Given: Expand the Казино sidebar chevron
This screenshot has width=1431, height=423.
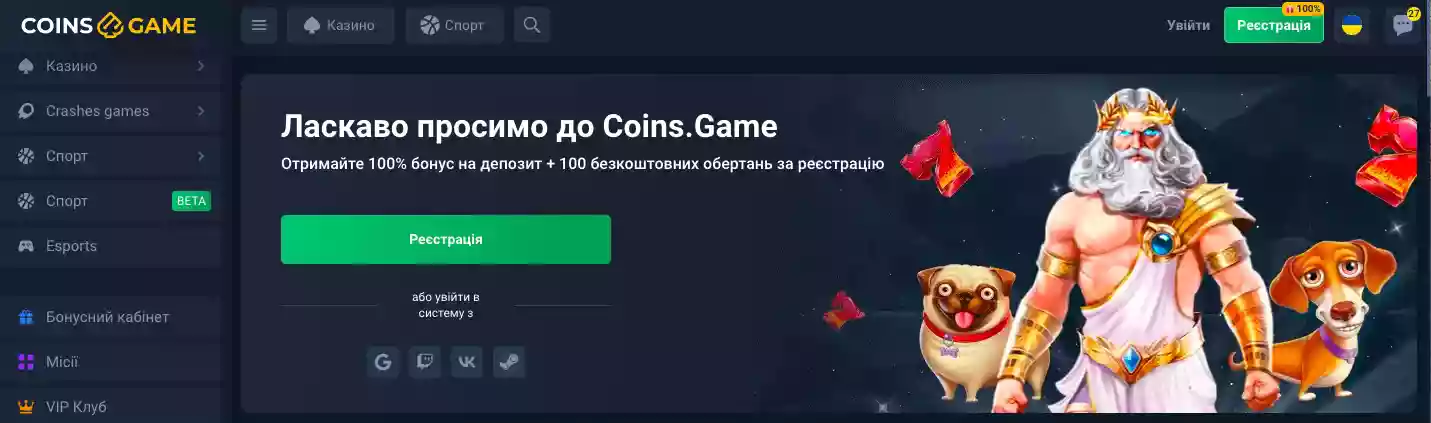Looking at the screenshot, I should click(201, 66).
